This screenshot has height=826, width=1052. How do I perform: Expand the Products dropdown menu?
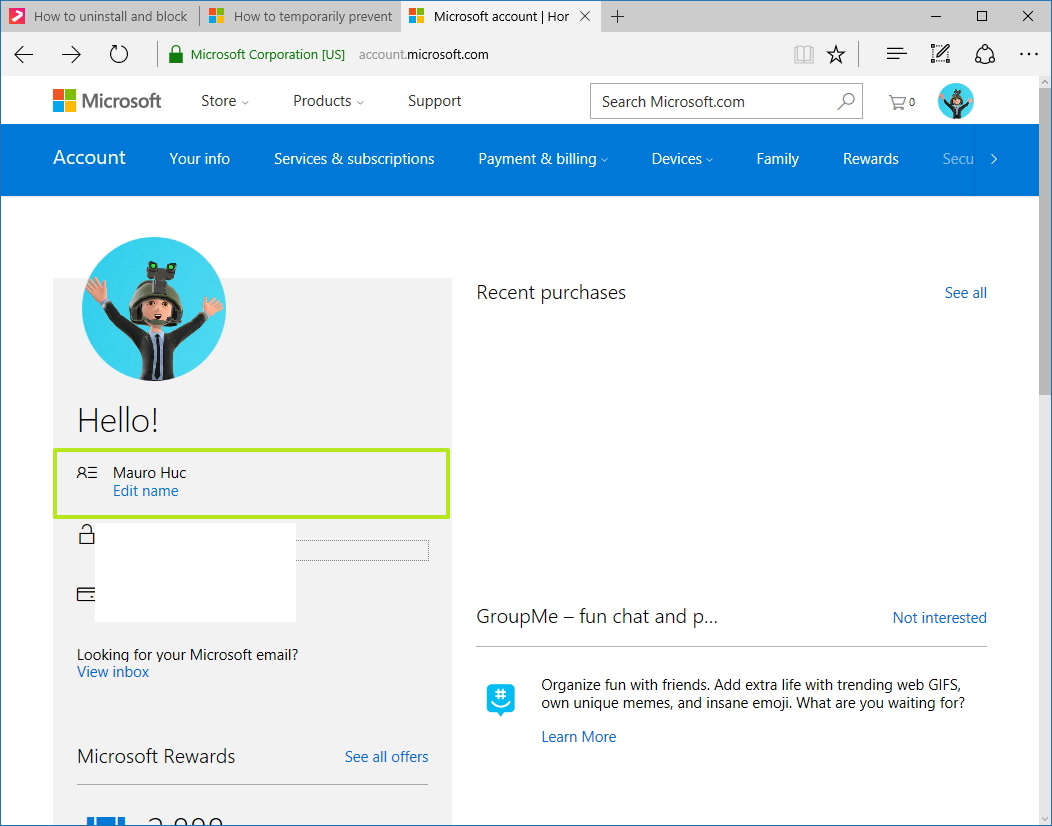[x=328, y=101]
